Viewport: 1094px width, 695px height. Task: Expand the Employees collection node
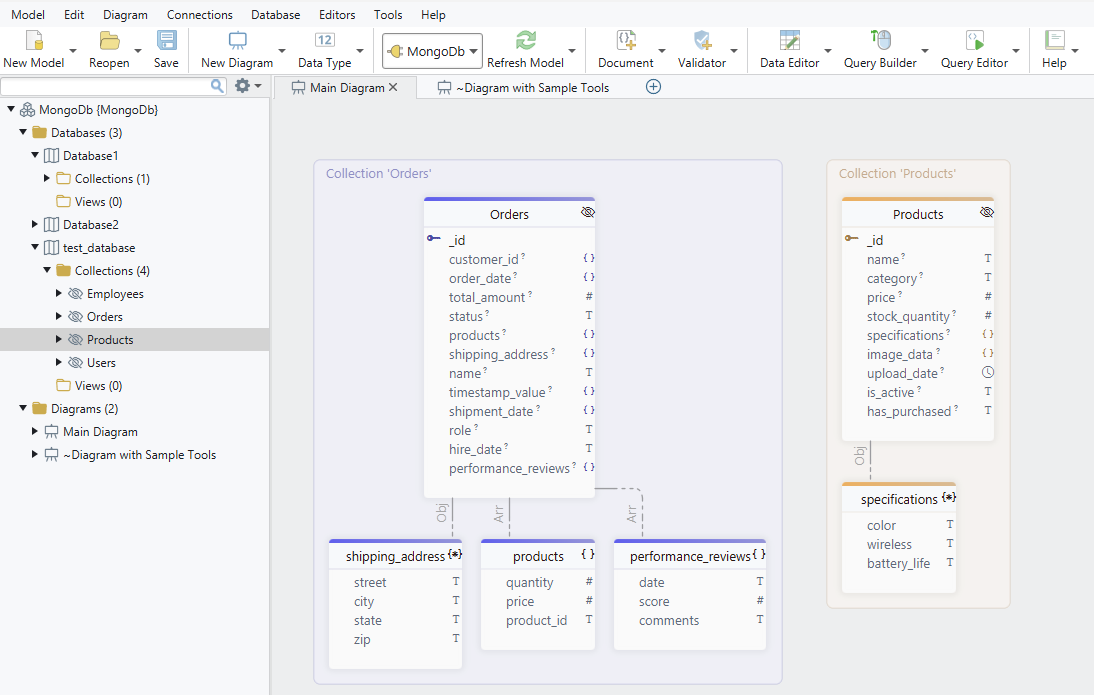(x=59, y=293)
